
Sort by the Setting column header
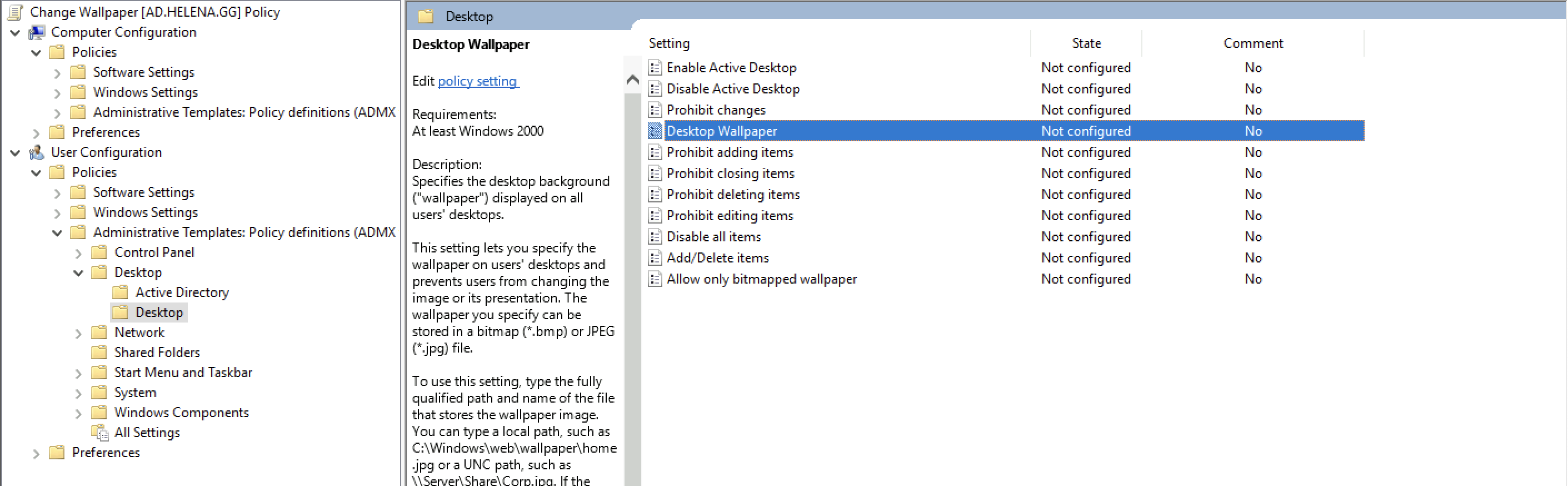669,43
